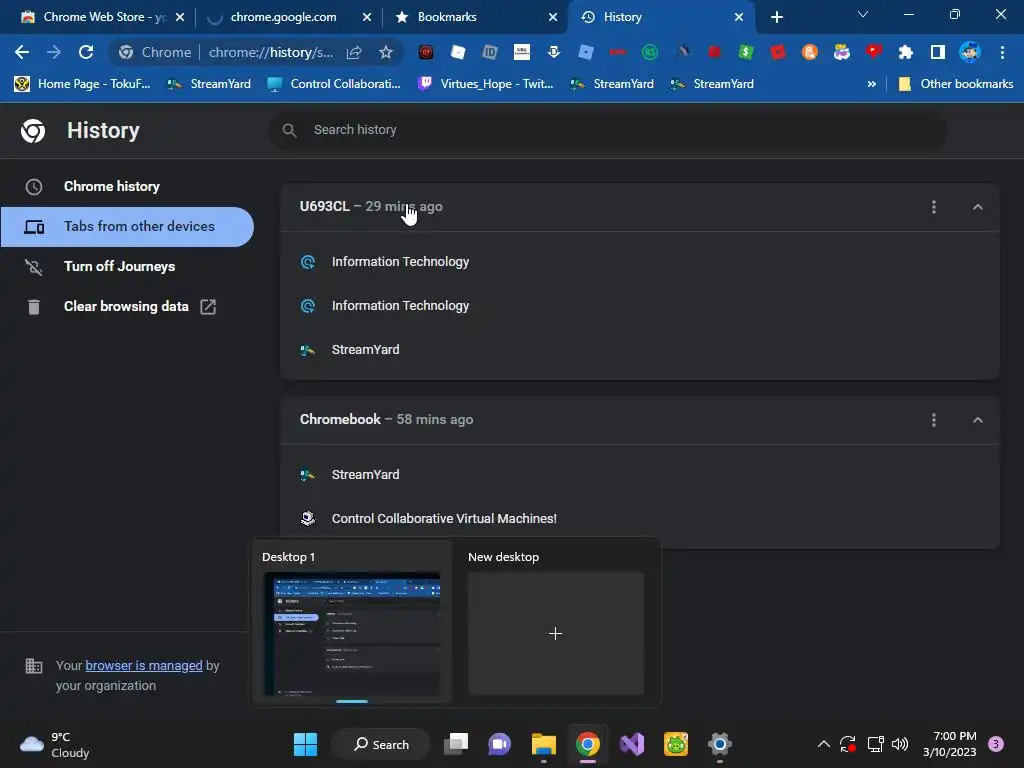
Task: Collapse the U693CL device section
Action: [x=978, y=207]
